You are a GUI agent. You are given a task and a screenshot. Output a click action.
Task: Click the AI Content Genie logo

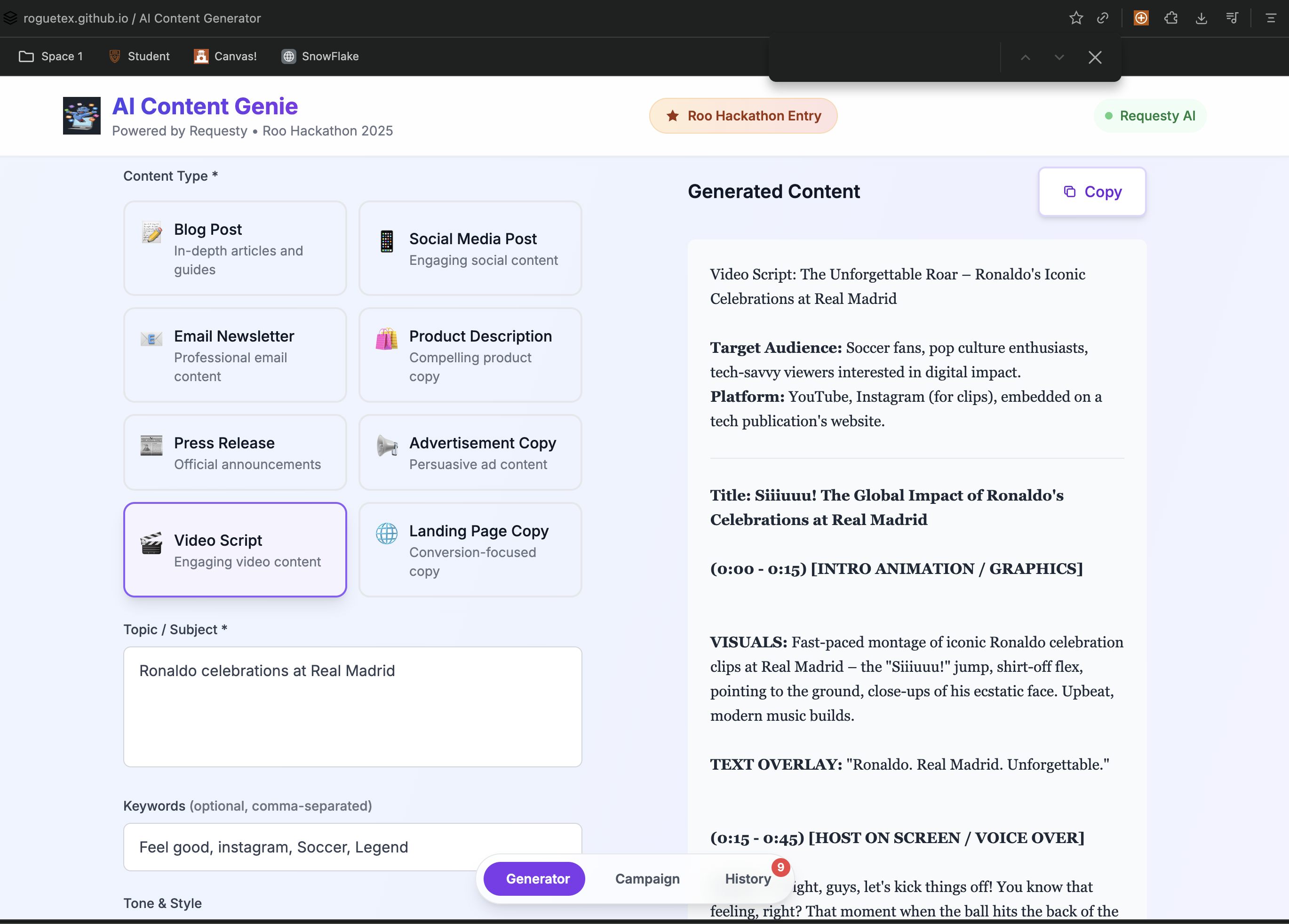tap(82, 115)
